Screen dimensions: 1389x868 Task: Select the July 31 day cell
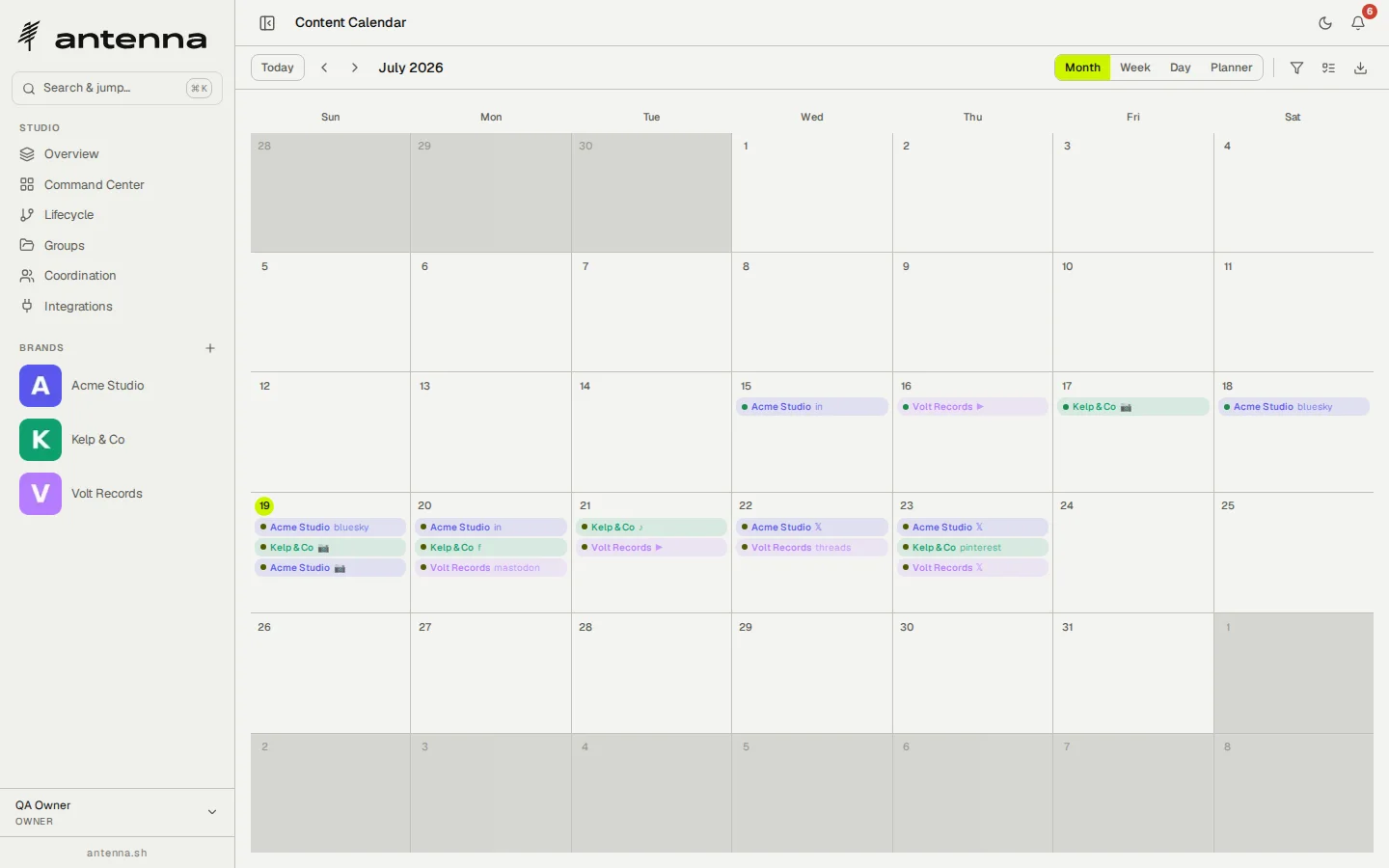(x=1133, y=673)
